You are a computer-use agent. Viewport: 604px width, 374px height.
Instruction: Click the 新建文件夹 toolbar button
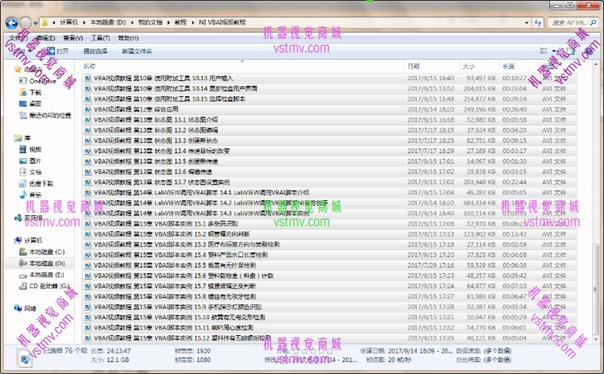coord(137,51)
